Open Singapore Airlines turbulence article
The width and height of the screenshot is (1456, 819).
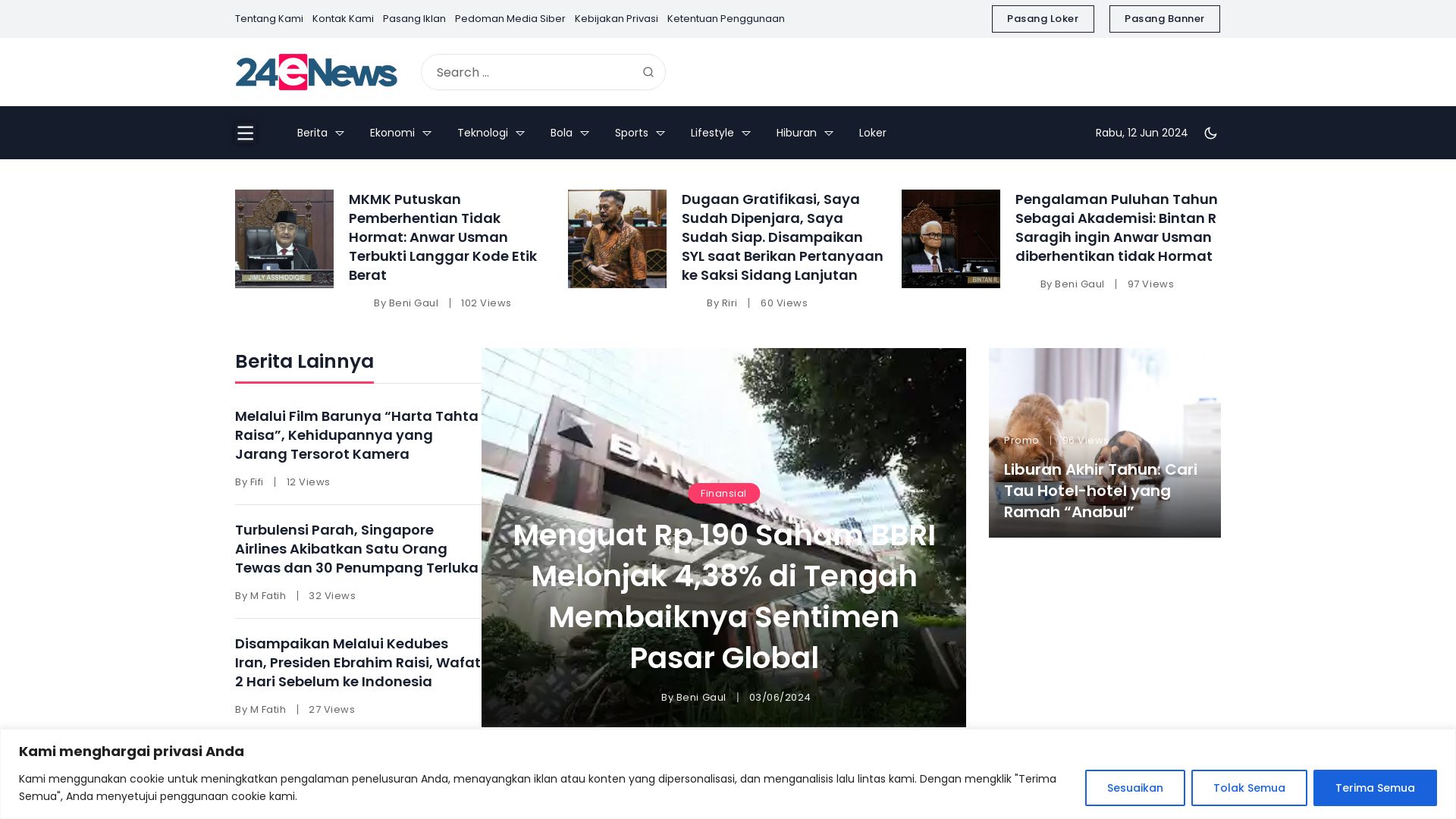pos(356,549)
